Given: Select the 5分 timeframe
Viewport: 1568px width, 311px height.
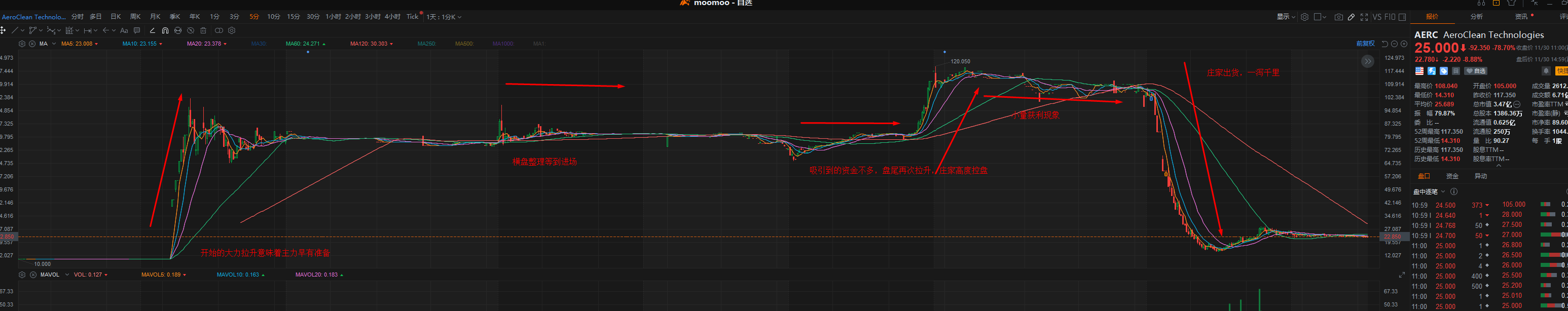Looking at the screenshot, I should click(x=254, y=17).
